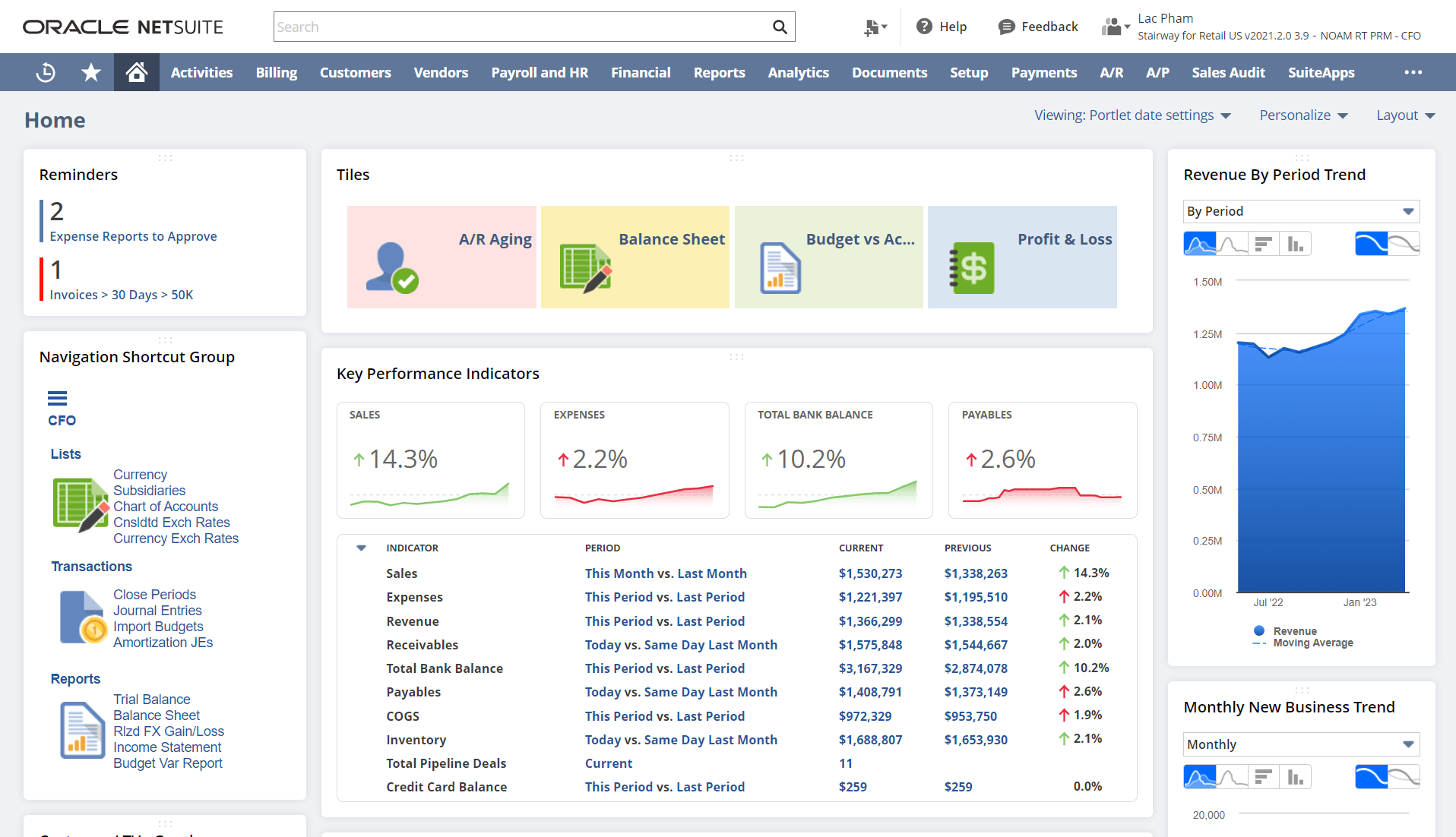Image resolution: width=1456 pixels, height=837 pixels.
Task: Select column chart in Monthly New Business
Action: click(x=1296, y=777)
